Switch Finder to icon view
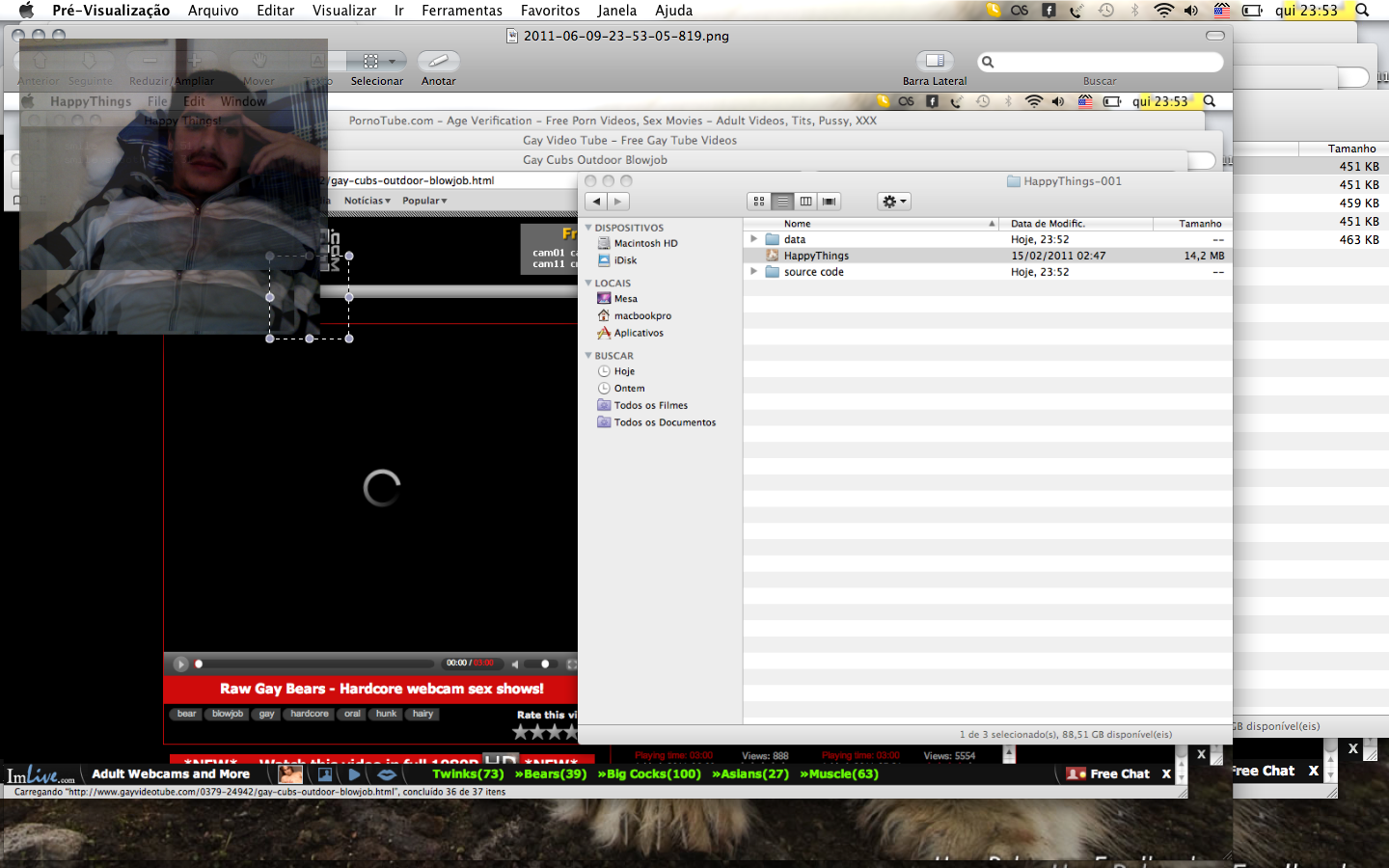The width and height of the screenshot is (1389, 868). pos(759,202)
